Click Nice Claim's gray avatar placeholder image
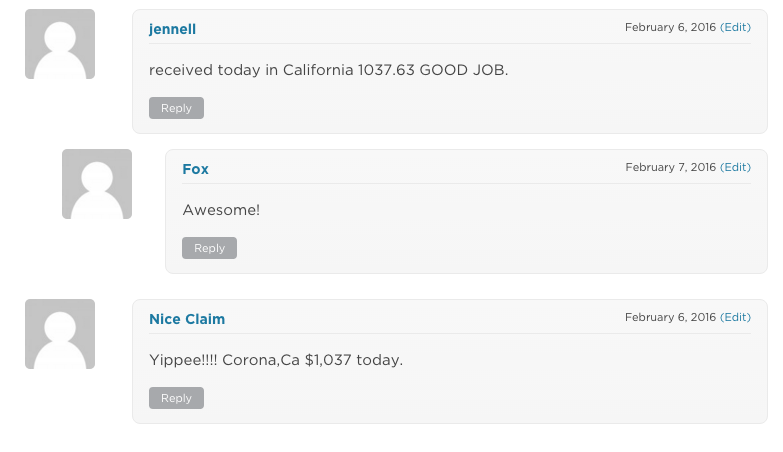The width and height of the screenshot is (783, 452). click(x=60, y=334)
